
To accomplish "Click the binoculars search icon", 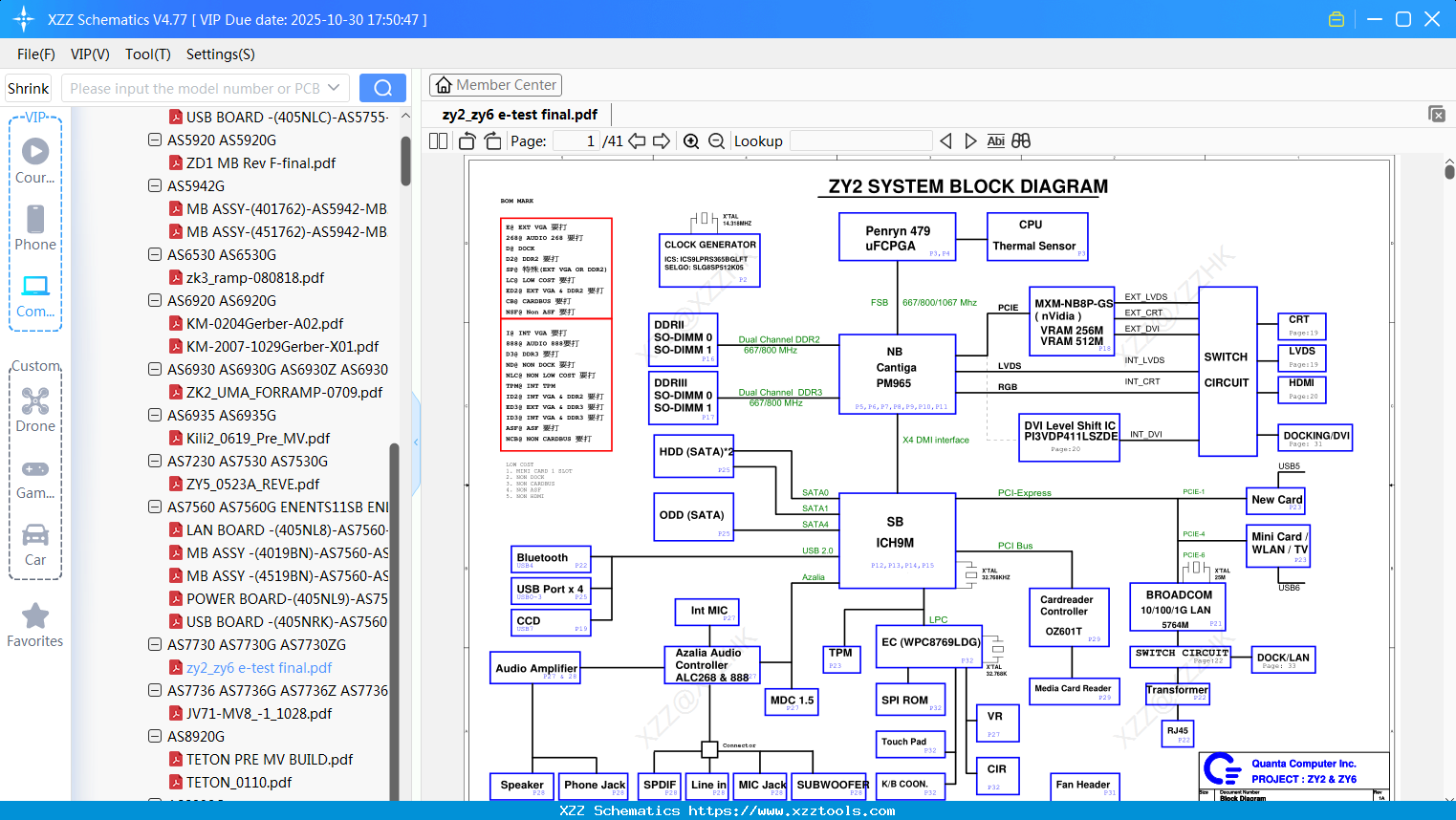I will [x=1021, y=141].
